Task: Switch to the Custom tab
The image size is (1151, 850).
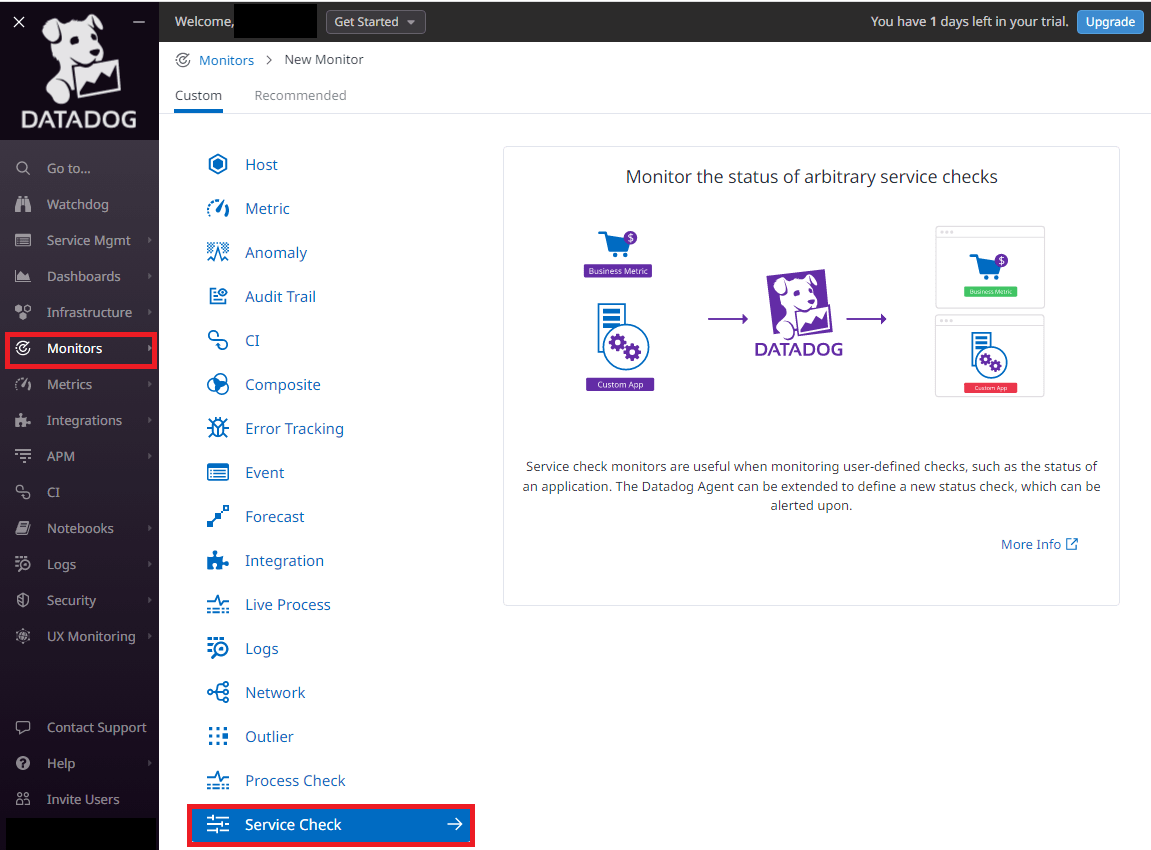Action: (198, 95)
